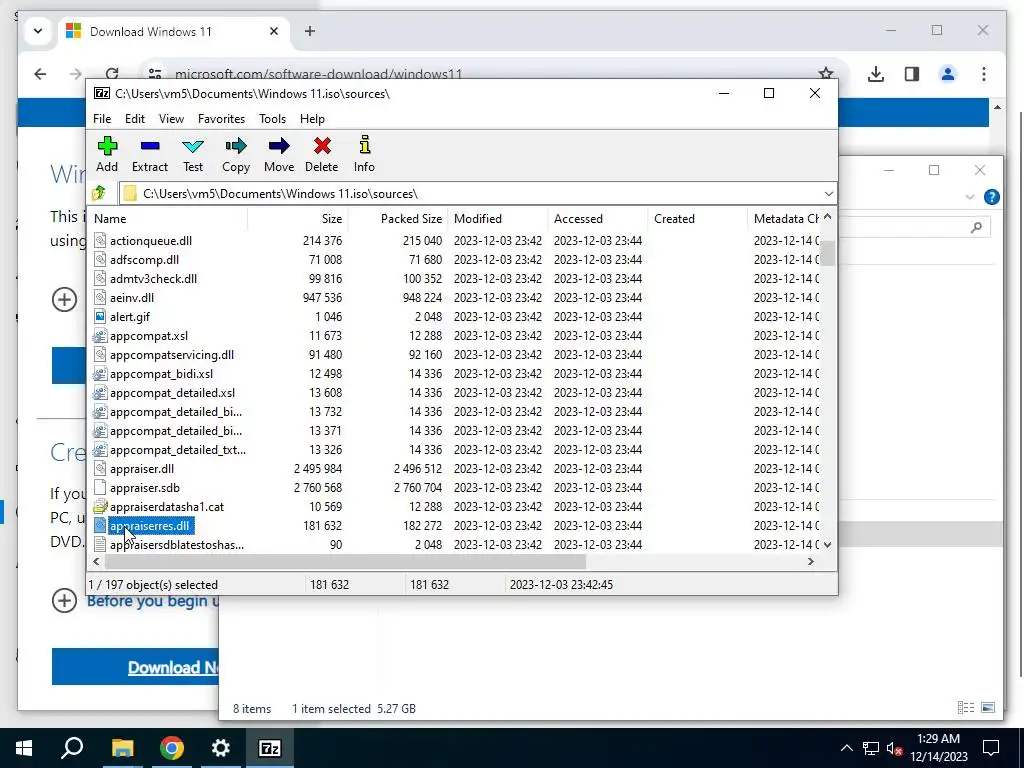Click the file list horizontal scrollbar thumb
Screen dimensions: 1024x768
(345, 562)
